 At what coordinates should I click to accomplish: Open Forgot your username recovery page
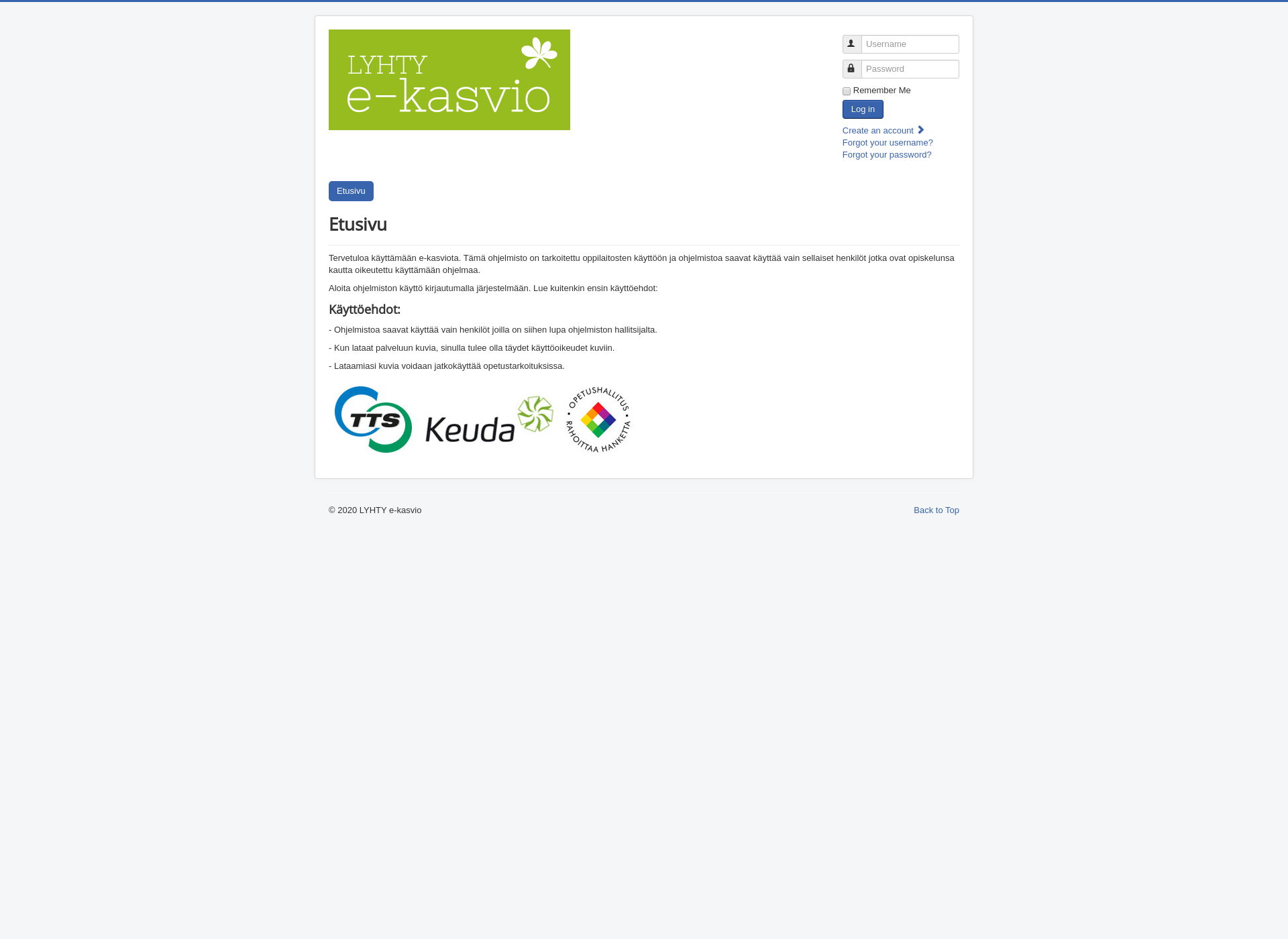[887, 142]
